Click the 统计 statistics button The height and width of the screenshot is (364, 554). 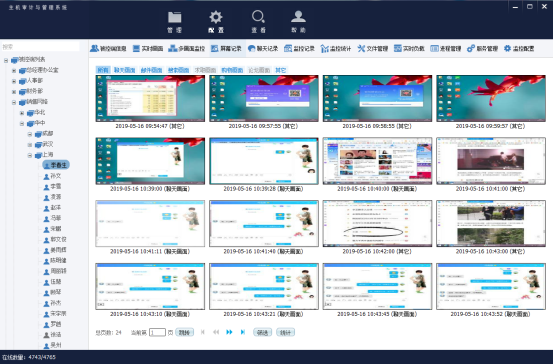(x=285, y=333)
